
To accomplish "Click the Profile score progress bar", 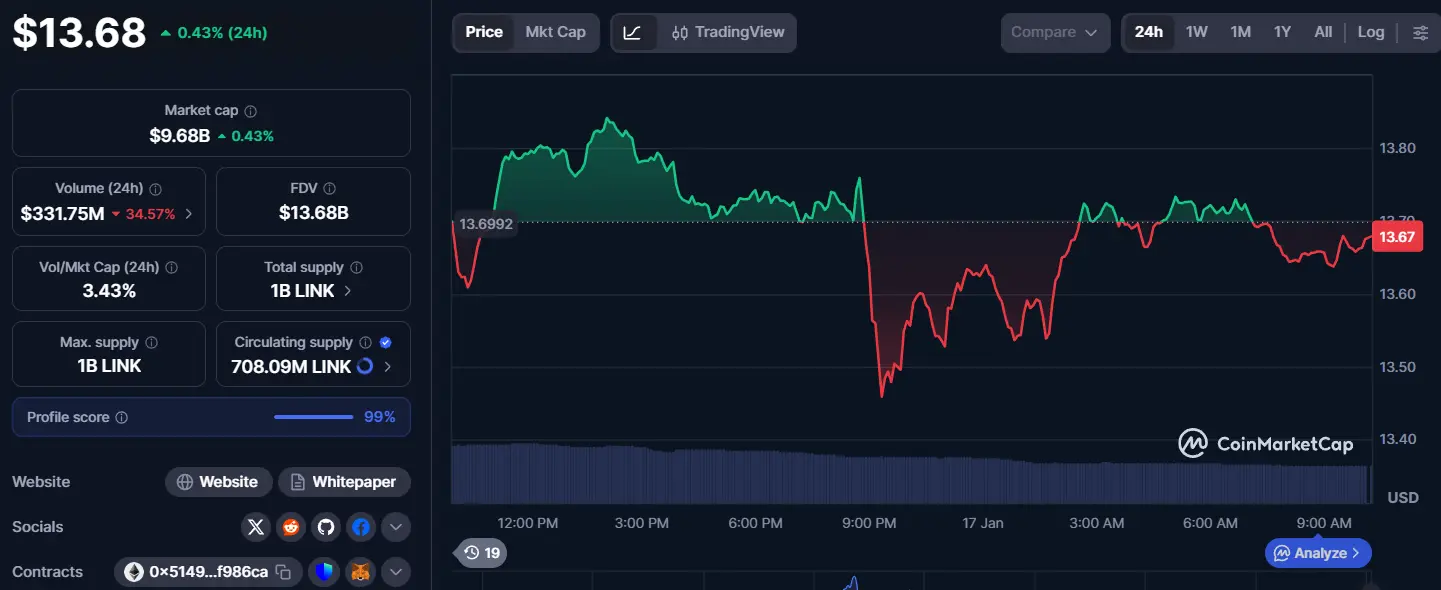I will [313, 417].
